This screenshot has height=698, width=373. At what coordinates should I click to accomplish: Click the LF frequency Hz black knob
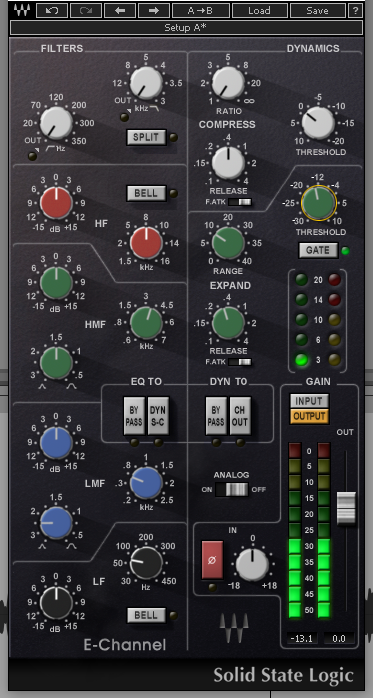click(146, 563)
